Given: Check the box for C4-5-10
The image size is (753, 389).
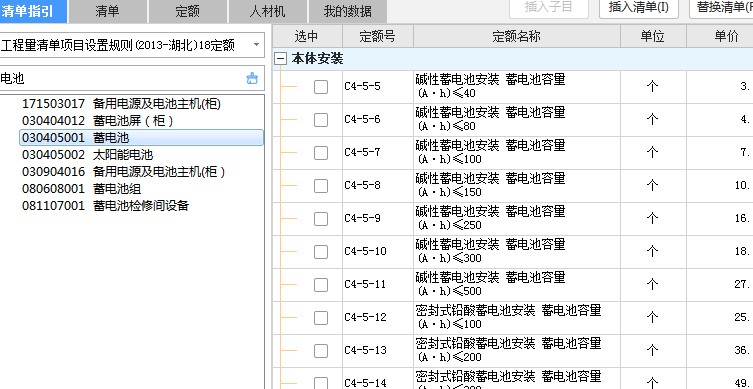Looking at the screenshot, I should click(321, 252).
